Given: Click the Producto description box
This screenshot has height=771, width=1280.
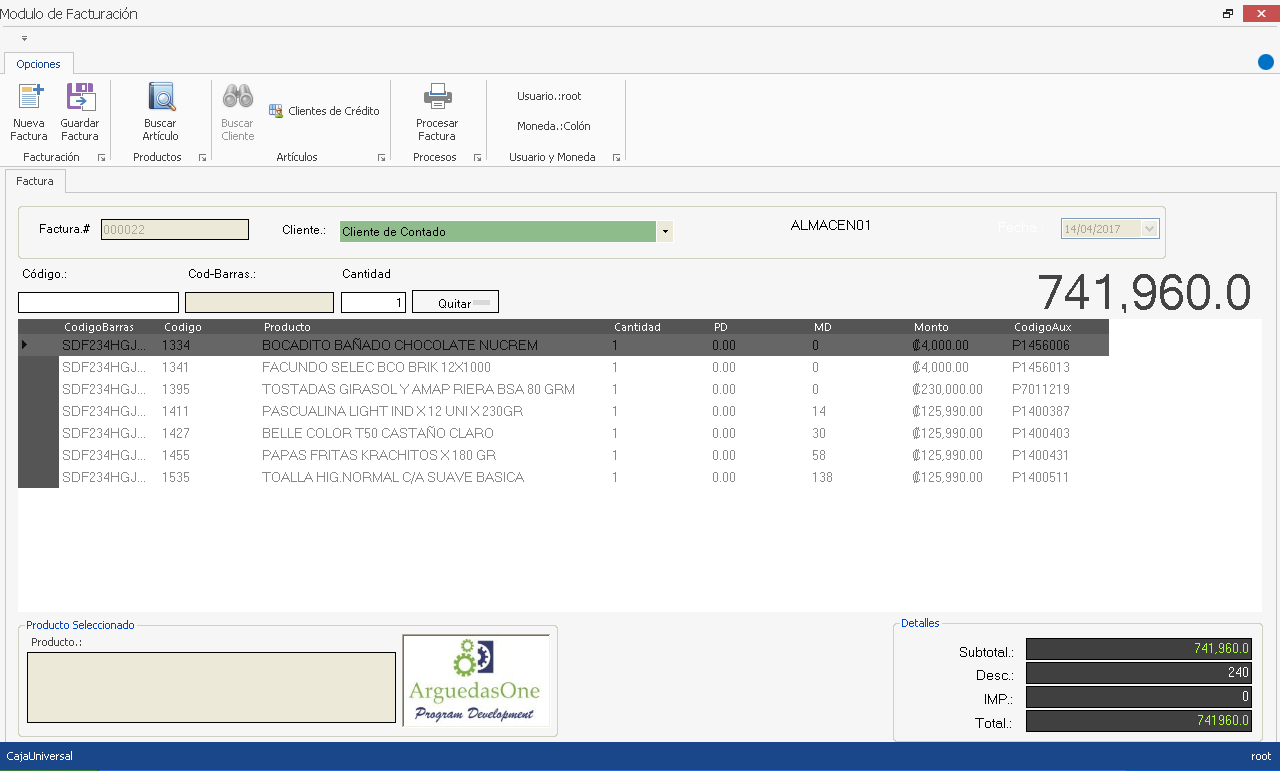Looking at the screenshot, I should pos(211,688).
